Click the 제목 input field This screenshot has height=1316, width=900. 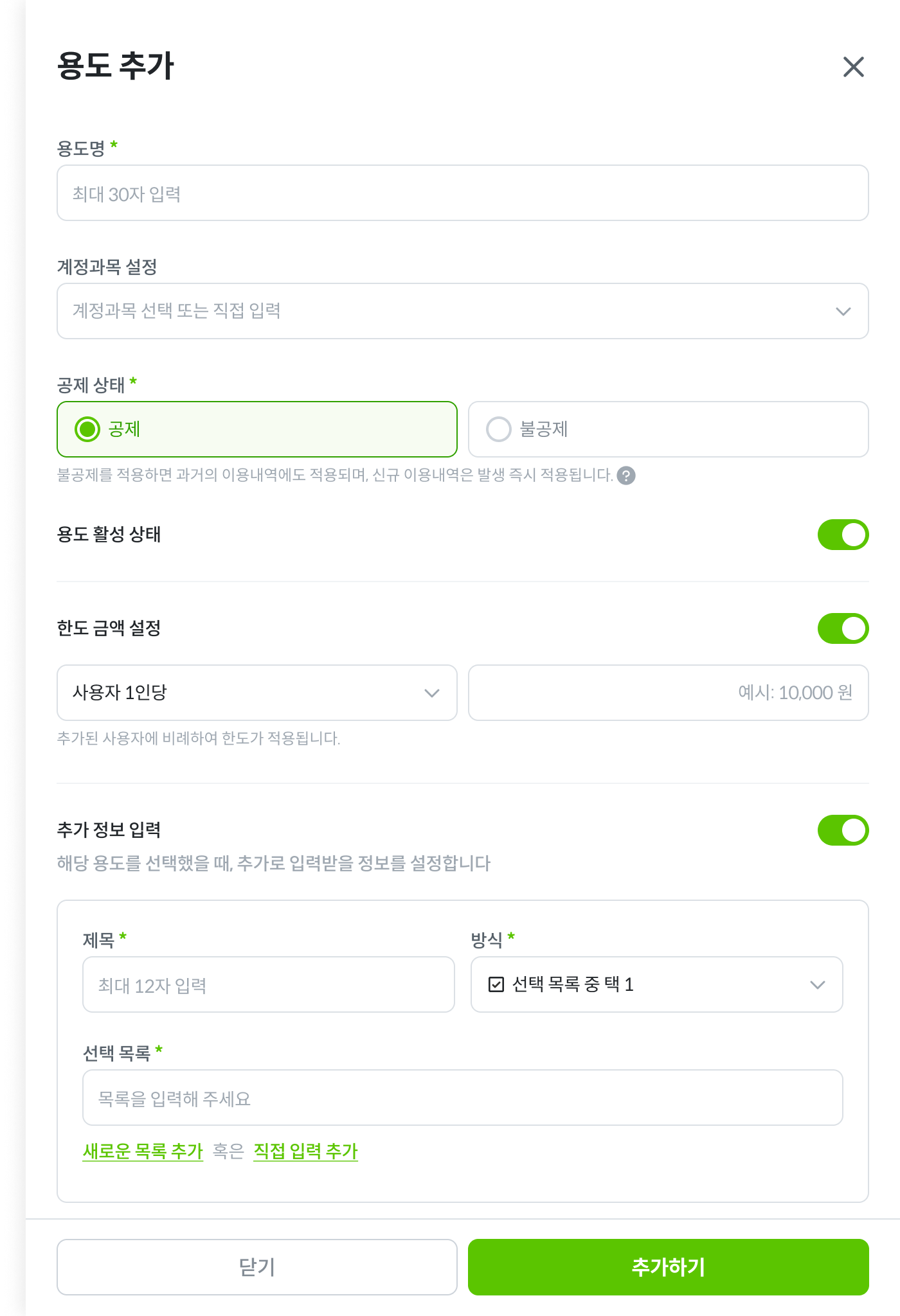269,984
